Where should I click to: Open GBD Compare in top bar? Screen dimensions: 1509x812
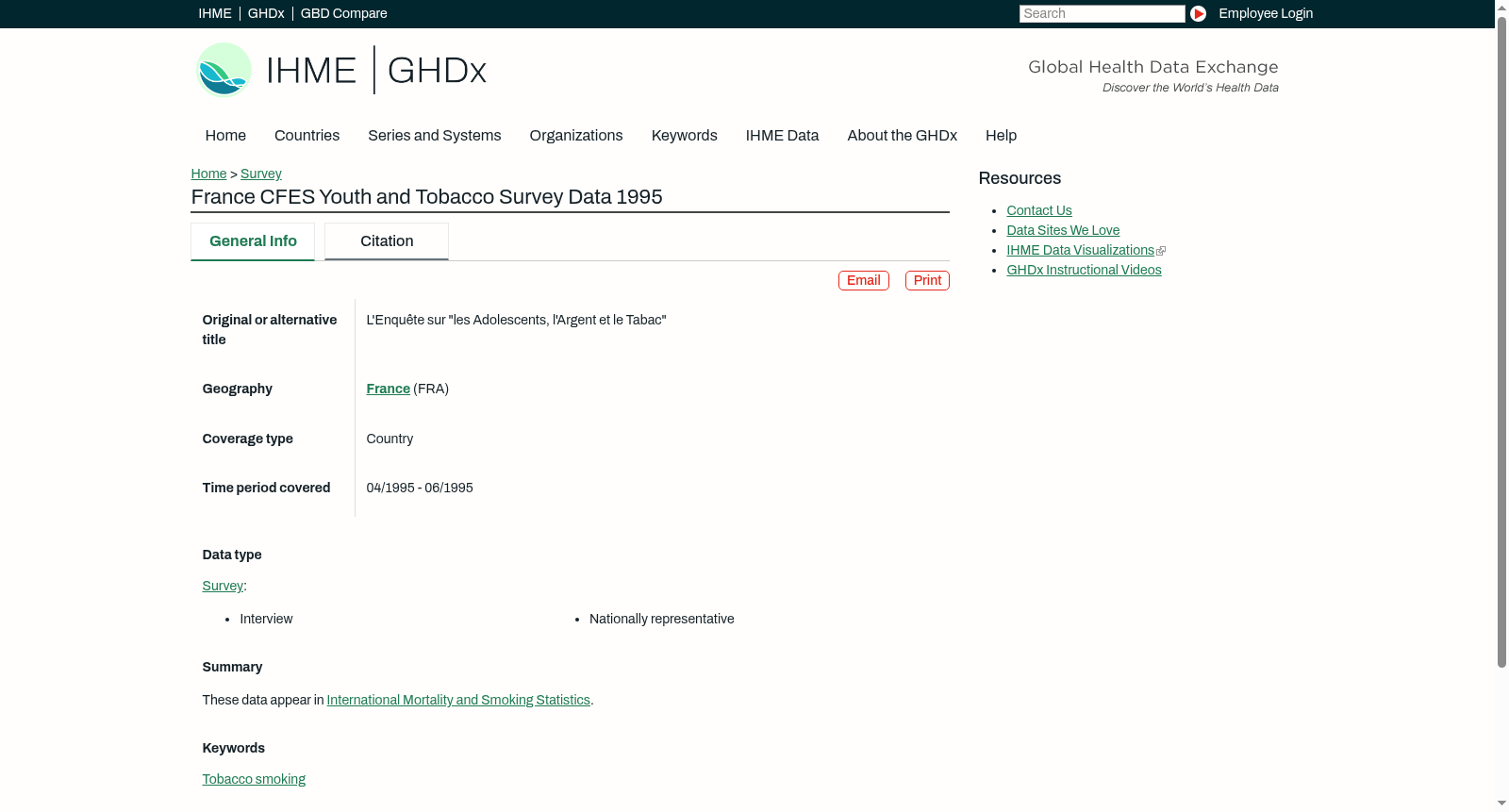[x=343, y=13]
